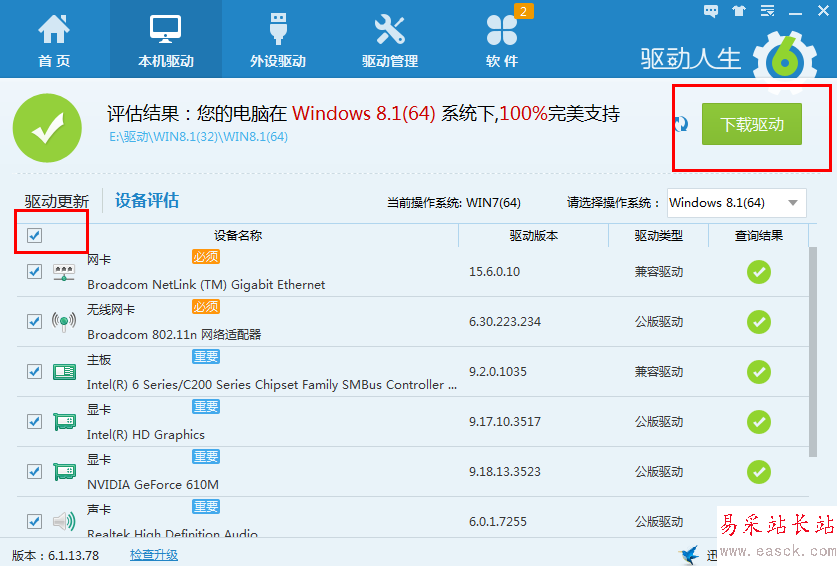837x566 pixels.
Task: Click the 声卡 speaker device icon
Action: (64, 521)
